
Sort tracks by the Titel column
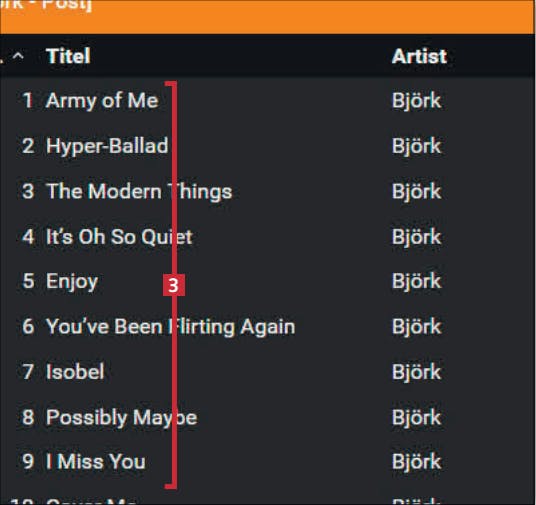coord(68,56)
